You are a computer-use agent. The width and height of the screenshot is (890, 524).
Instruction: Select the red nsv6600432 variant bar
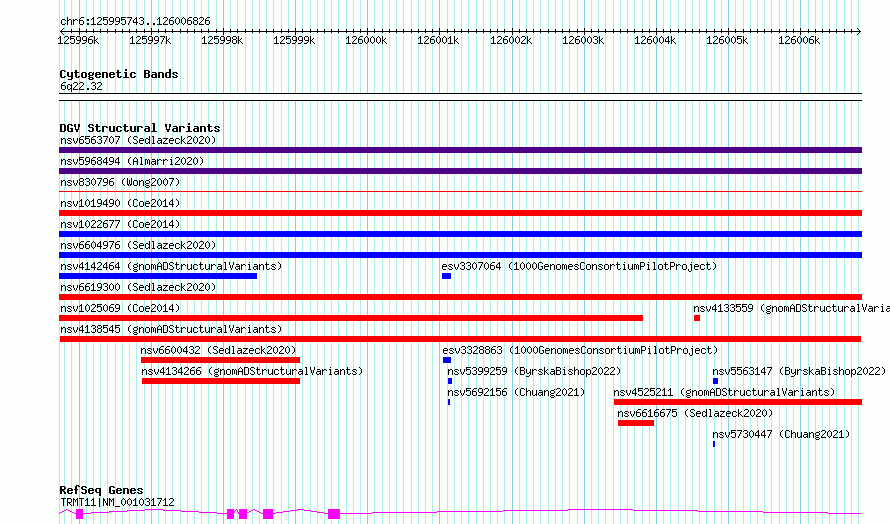pos(220,360)
